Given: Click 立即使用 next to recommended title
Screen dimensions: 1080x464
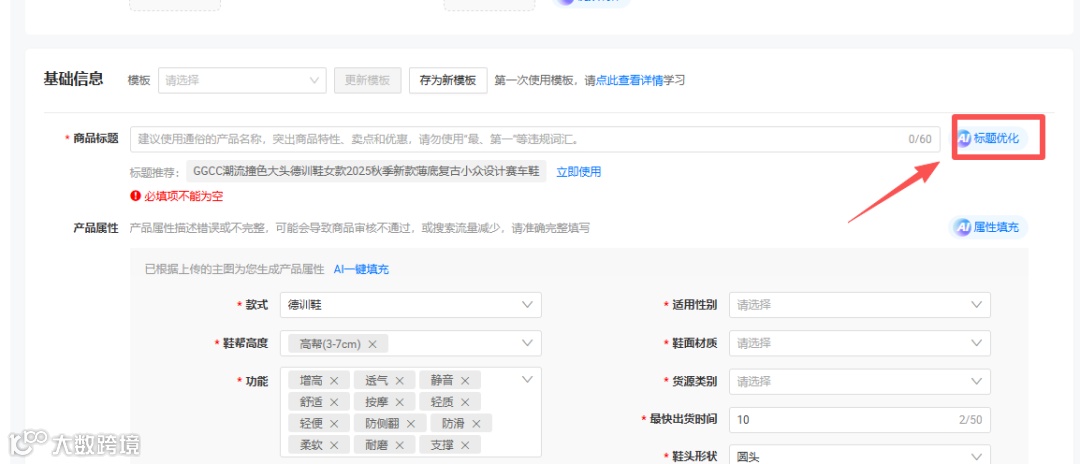Looking at the screenshot, I should click(x=579, y=171).
